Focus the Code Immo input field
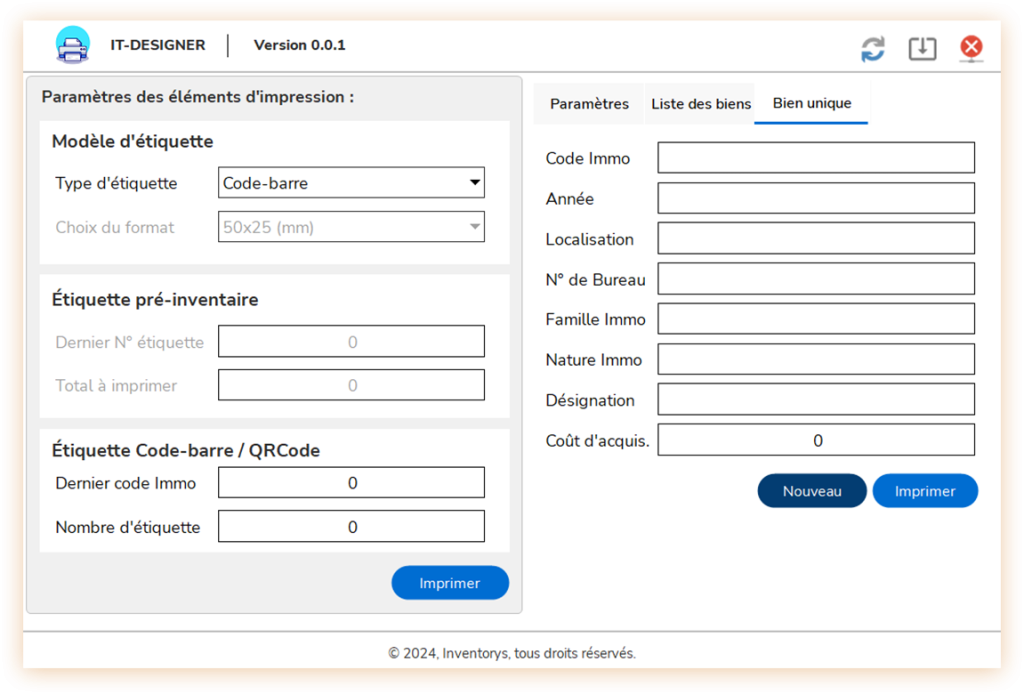Viewport: 1024px width, 694px height. coord(816,157)
